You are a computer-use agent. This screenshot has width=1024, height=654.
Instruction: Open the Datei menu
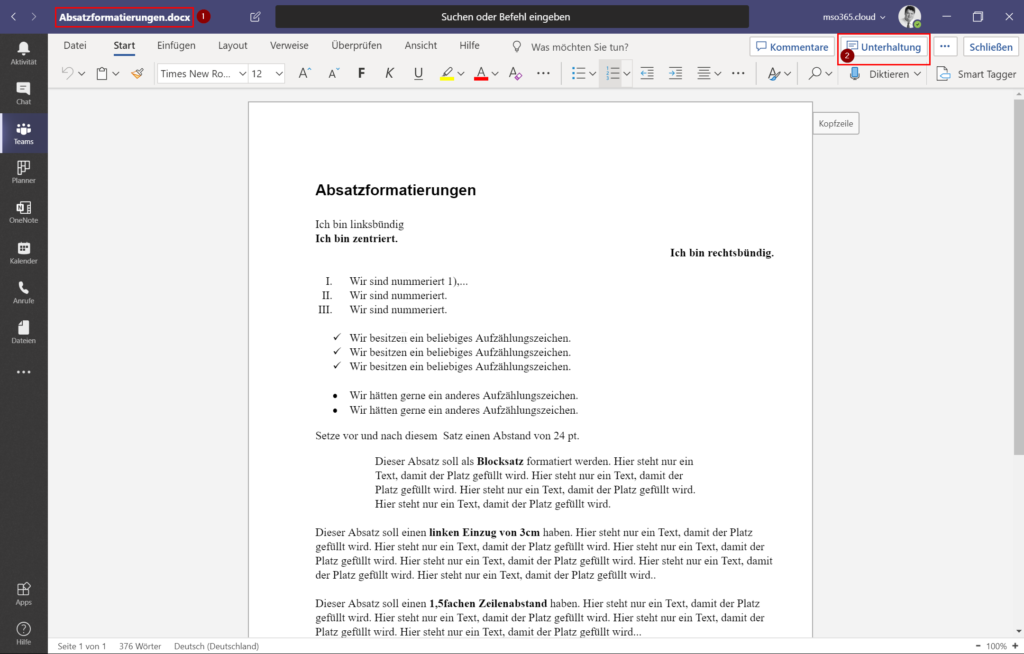pyautogui.click(x=74, y=46)
